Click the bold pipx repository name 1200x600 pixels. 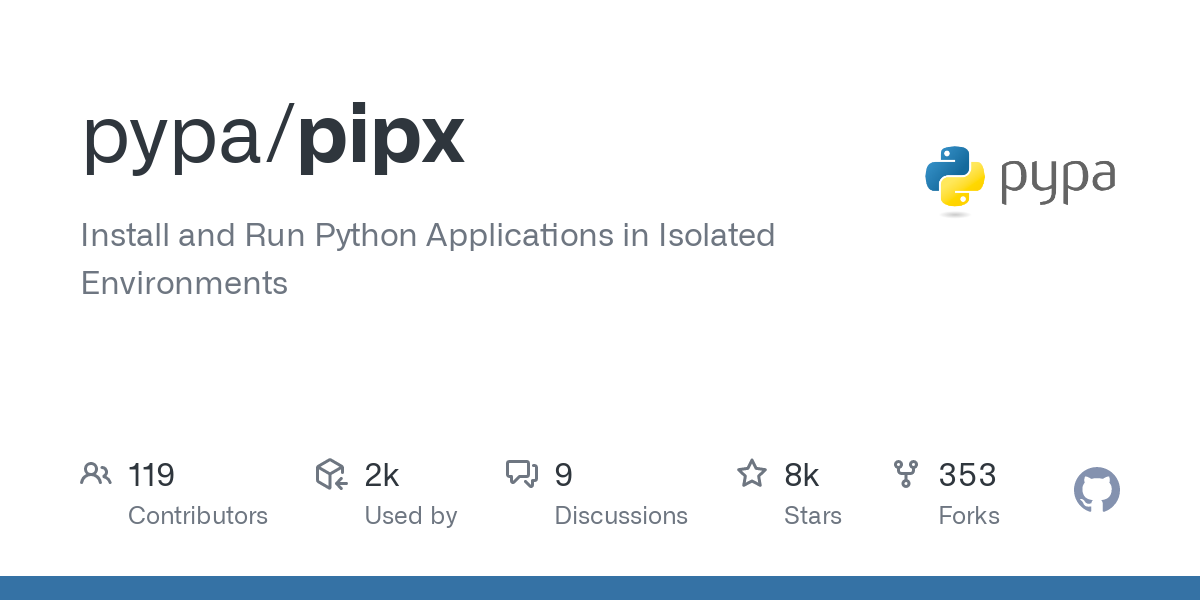coord(381,137)
